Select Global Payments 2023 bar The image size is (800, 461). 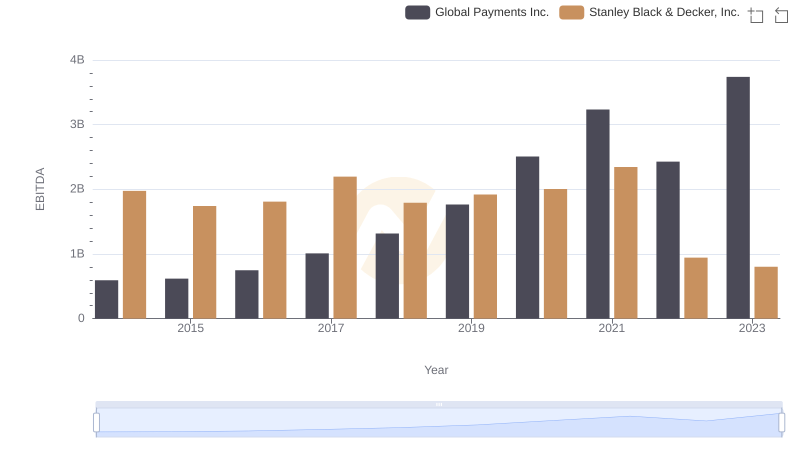738,198
